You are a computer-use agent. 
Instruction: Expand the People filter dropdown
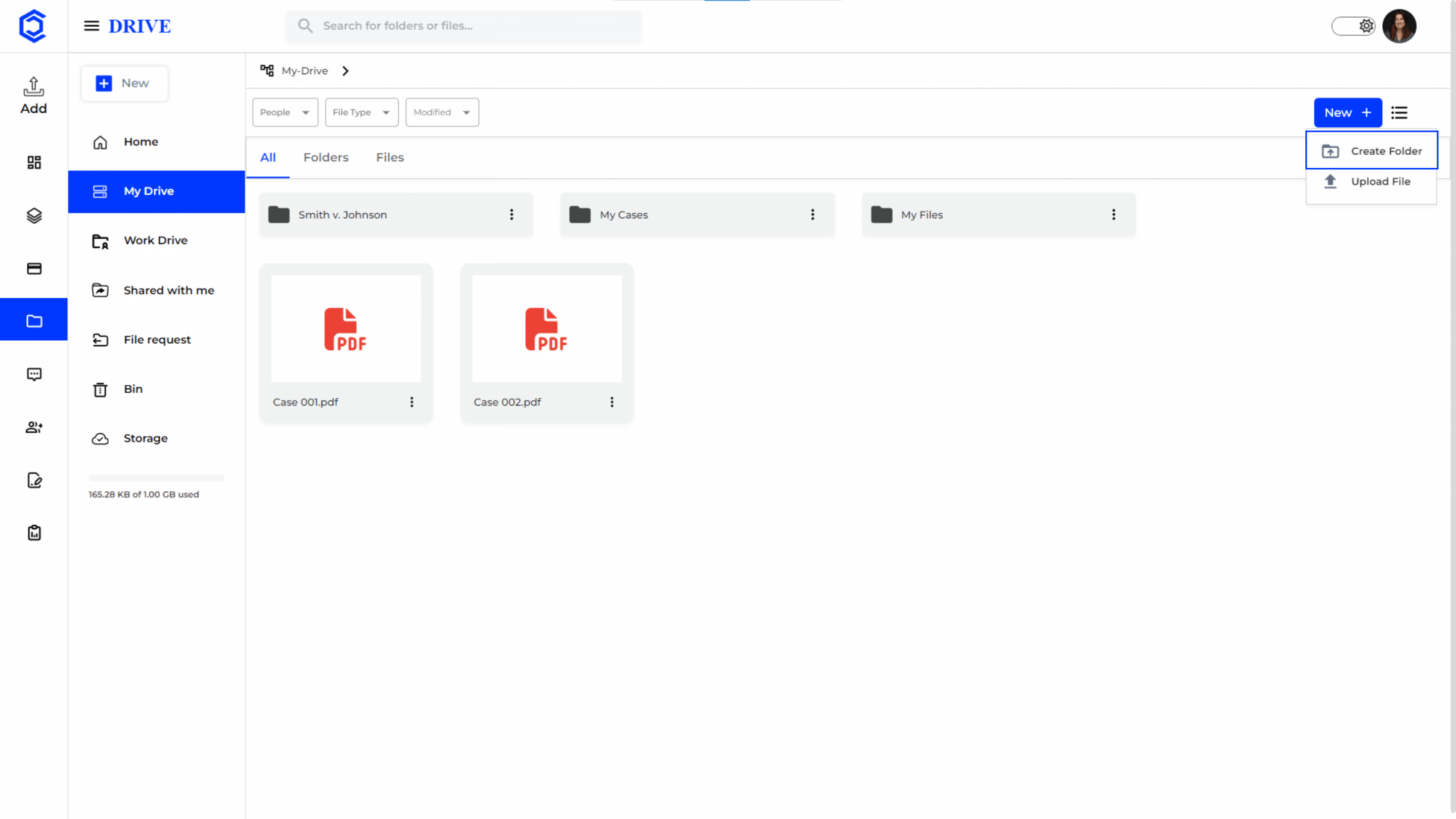pos(285,112)
